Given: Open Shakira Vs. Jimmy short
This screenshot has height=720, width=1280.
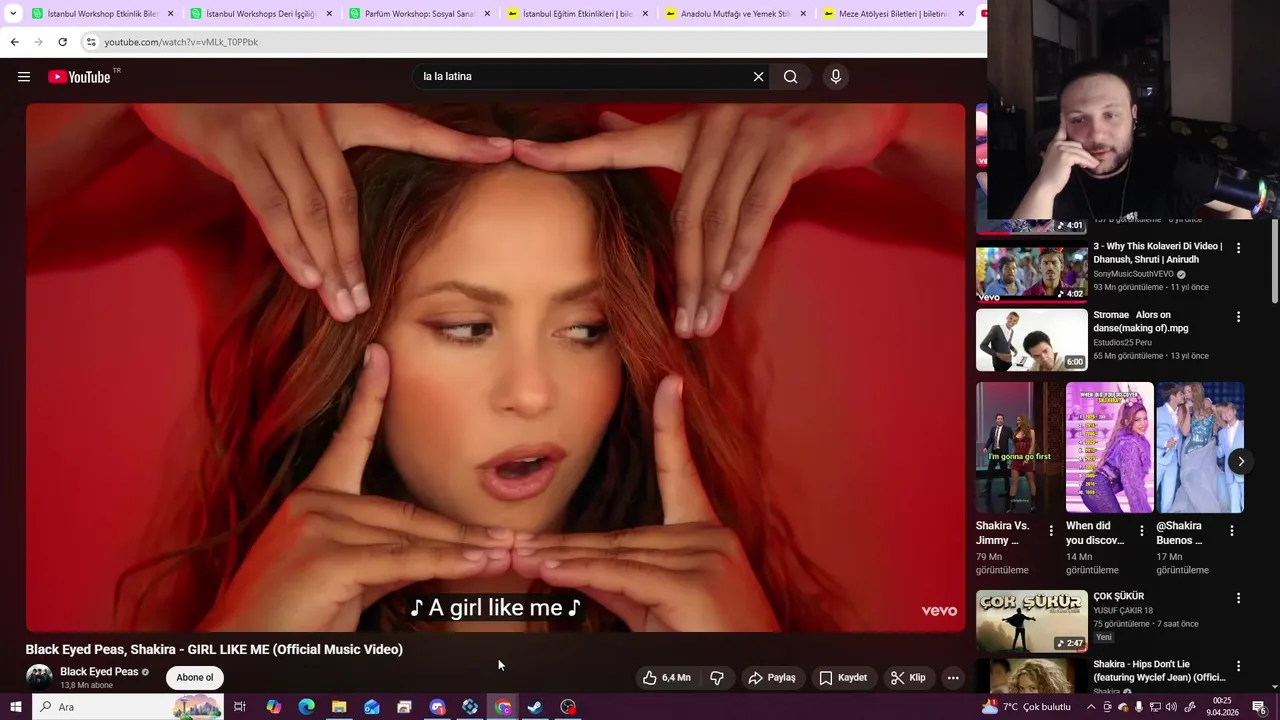Looking at the screenshot, I should pyautogui.click(x=1020, y=447).
